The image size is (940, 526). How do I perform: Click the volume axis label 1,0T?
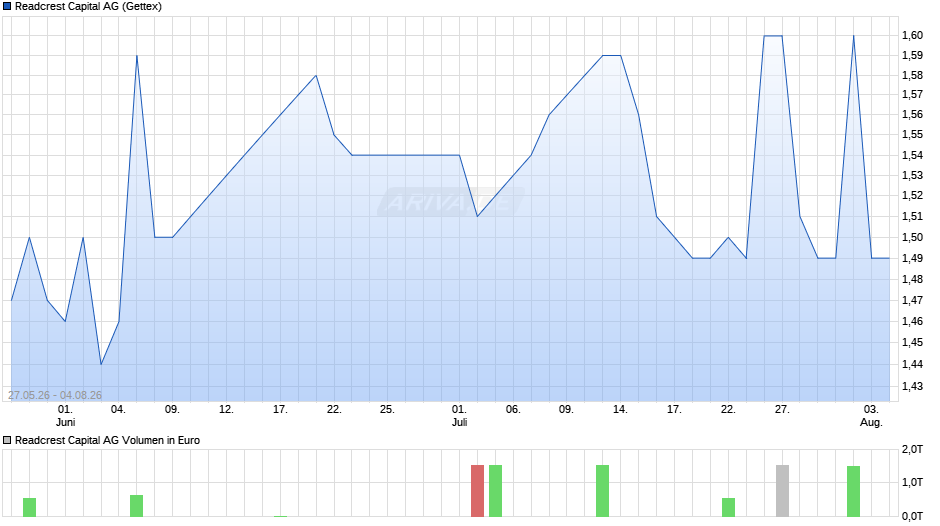point(912,482)
